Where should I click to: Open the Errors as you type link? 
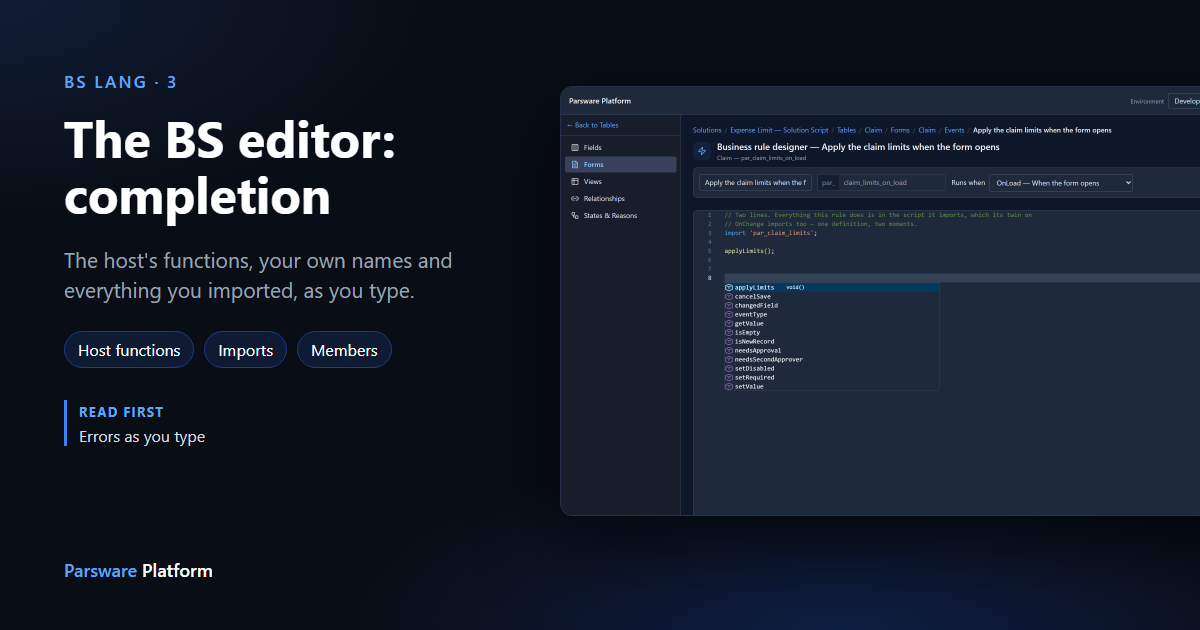coord(142,437)
